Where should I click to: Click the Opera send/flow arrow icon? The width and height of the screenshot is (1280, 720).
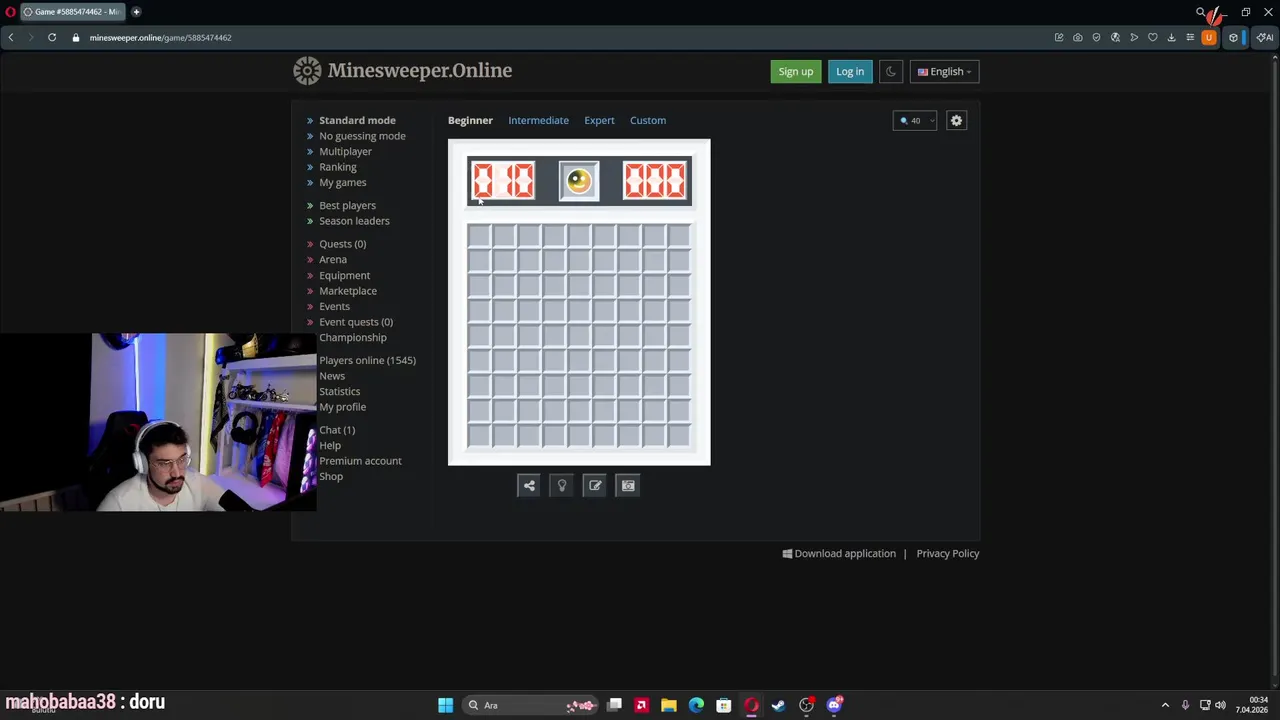(x=1134, y=37)
